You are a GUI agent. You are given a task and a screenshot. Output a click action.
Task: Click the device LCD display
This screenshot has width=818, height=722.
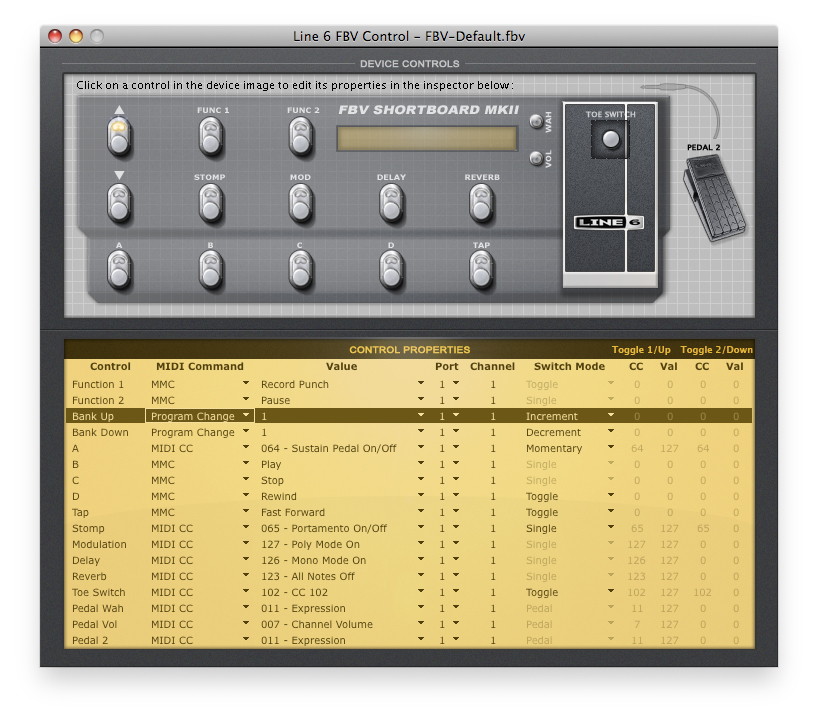click(427, 139)
